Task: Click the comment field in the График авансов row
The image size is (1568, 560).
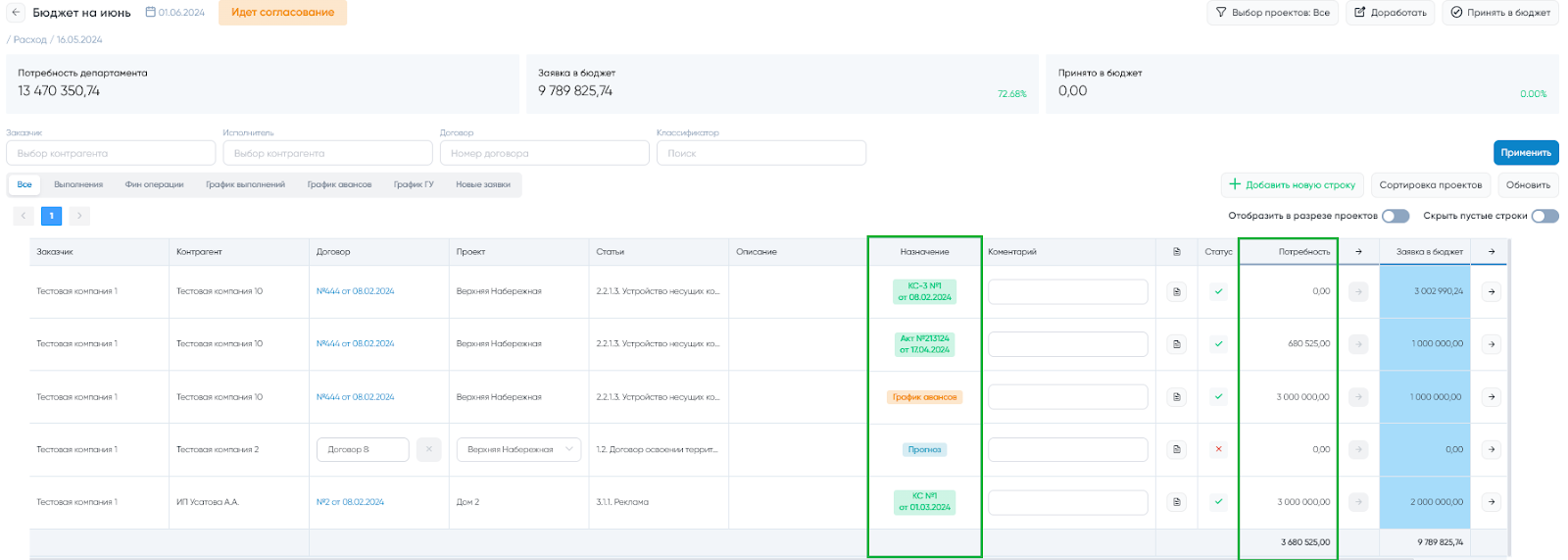Action: 1067,397
